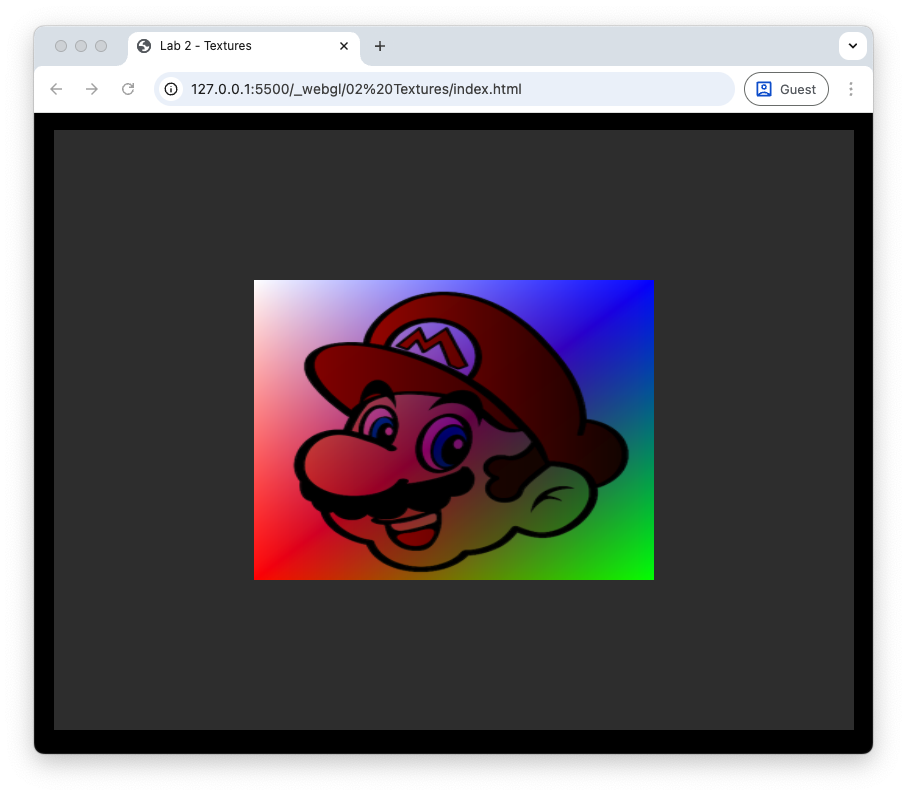Click the globe favicon on the tab
Image resolution: width=907 pixels, height=796 pixels.
pos(144,46)
